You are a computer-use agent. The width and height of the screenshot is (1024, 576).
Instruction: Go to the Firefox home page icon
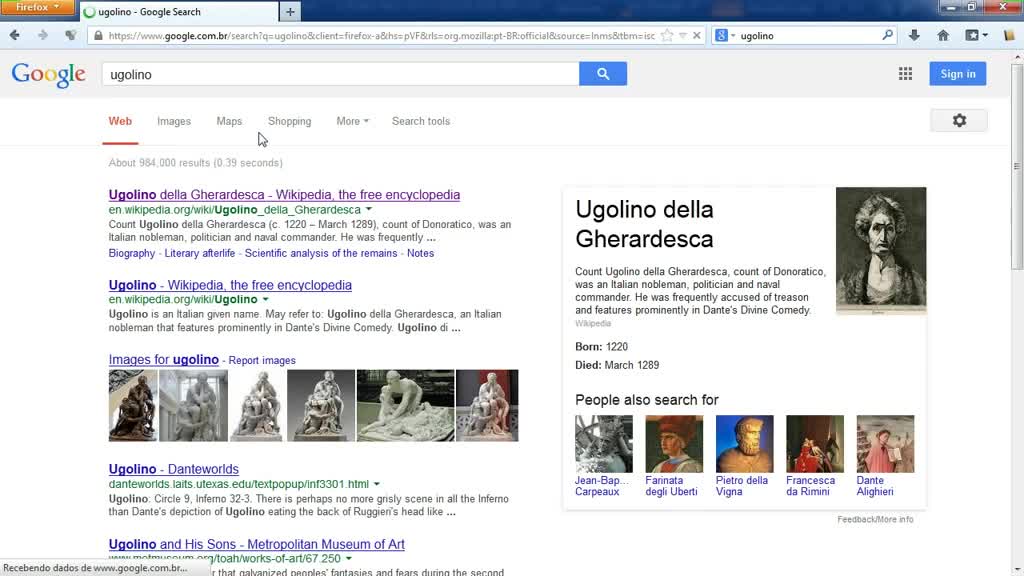coord(943,35)
